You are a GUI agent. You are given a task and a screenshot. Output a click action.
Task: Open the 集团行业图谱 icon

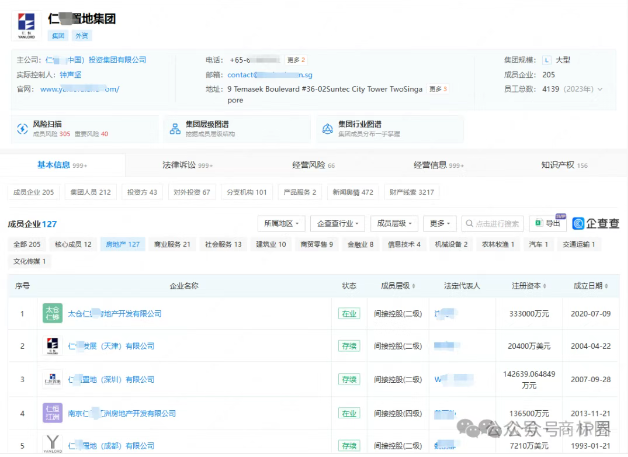(327, 128)
